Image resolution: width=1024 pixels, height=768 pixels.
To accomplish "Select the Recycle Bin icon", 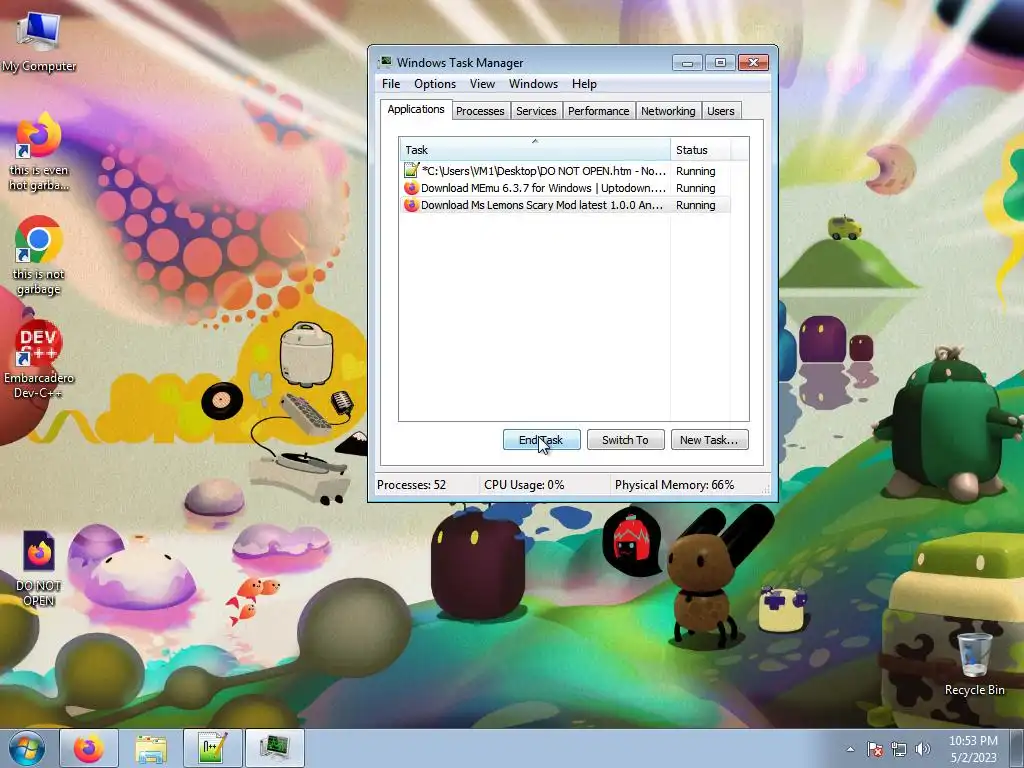I will [x=974, y=664].
